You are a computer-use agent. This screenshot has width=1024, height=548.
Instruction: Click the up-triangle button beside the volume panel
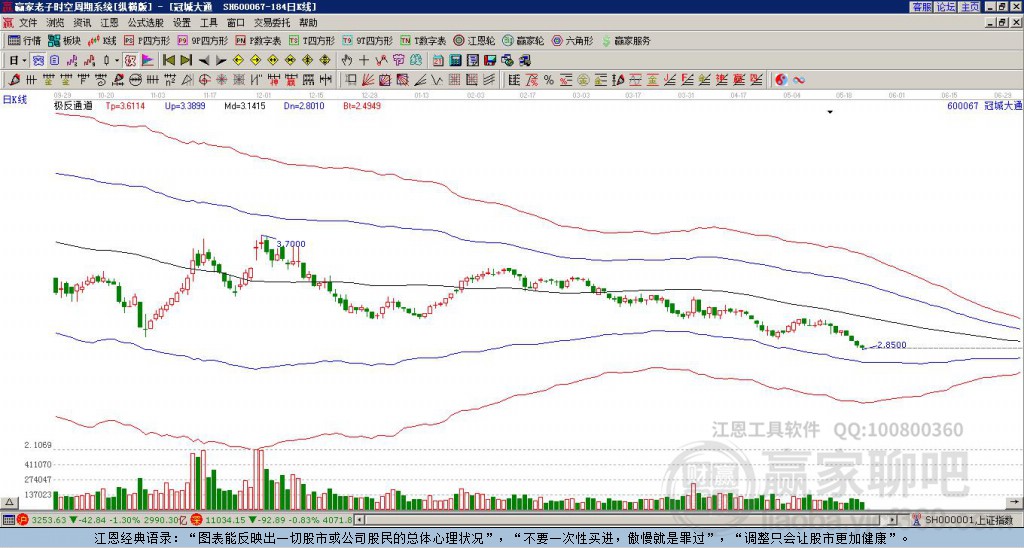9,502
